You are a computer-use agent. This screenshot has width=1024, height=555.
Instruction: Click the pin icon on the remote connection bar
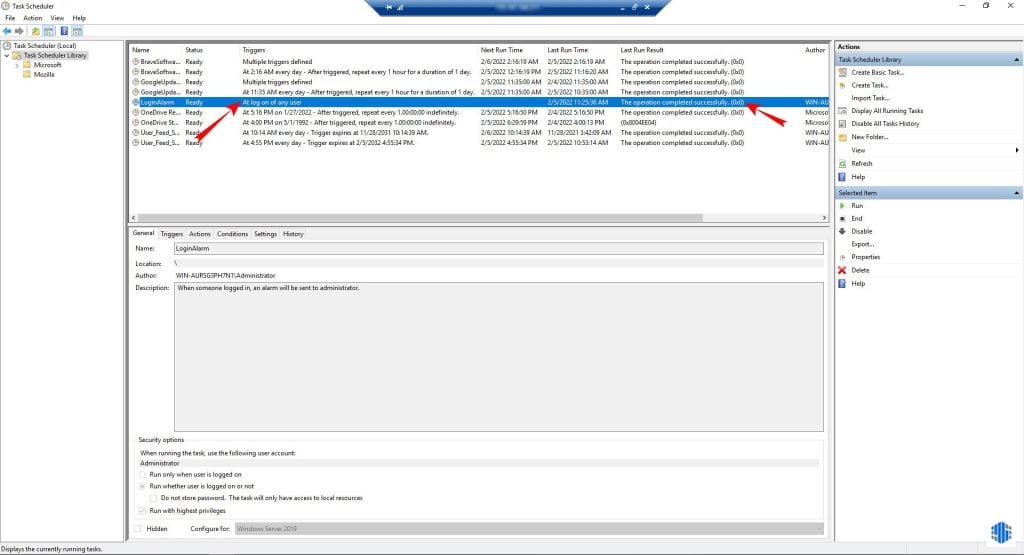389,7
